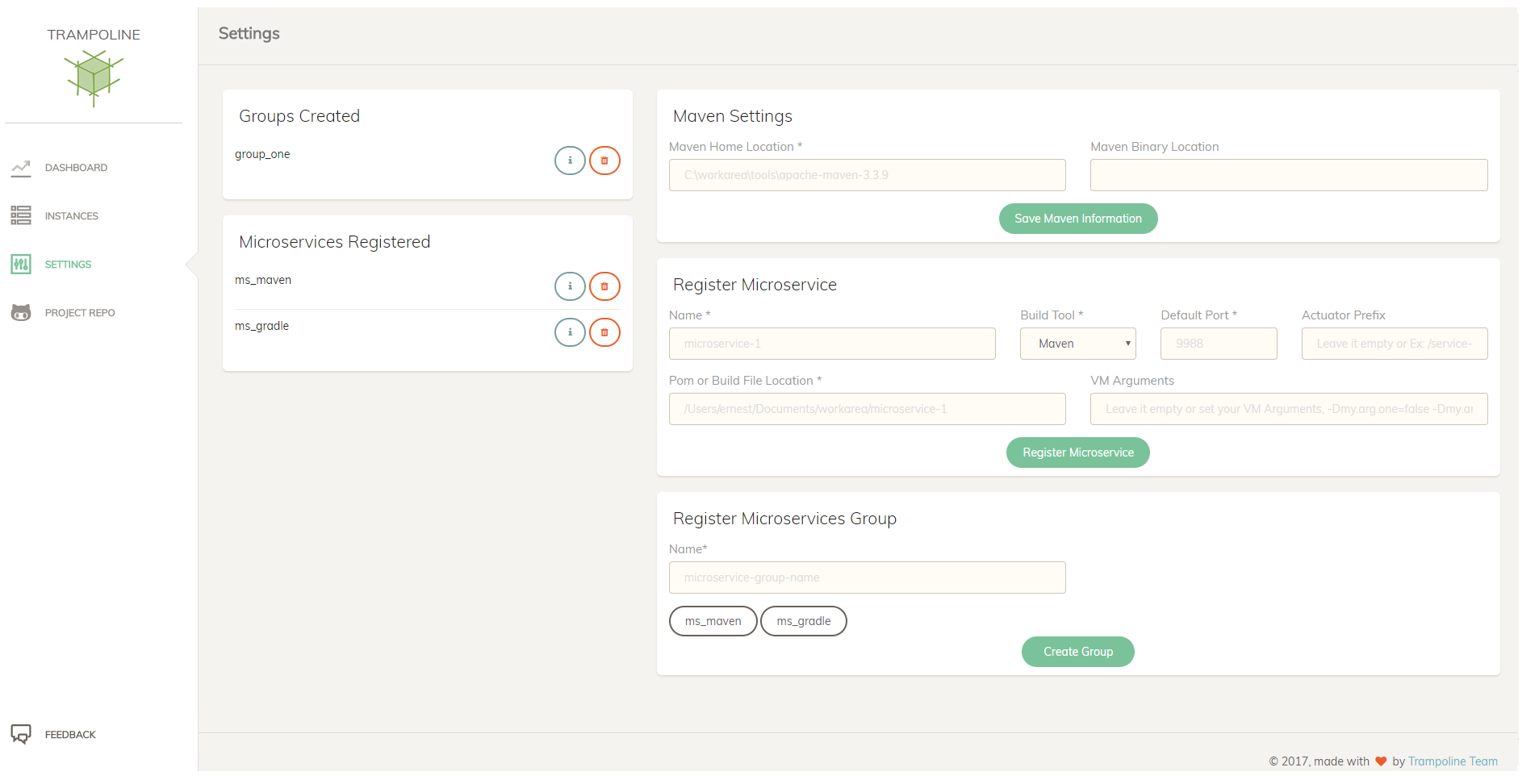1539x784 pixels.
Task: Show info for group_one
Action: tap(570, 161)
